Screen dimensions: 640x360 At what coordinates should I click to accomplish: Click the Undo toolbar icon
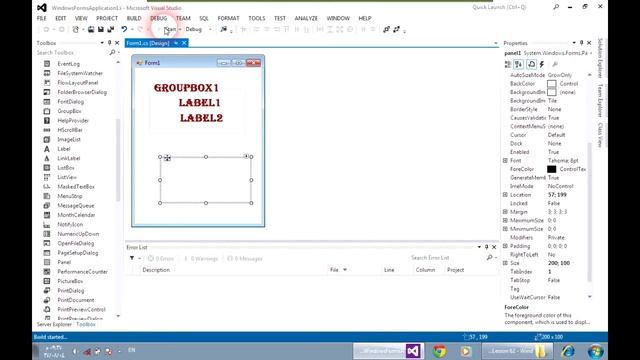pos(124,29)
